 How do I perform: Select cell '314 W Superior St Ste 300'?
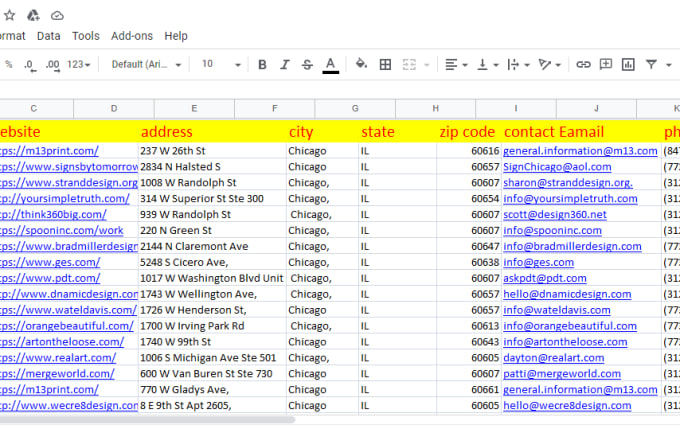[212, 199]
